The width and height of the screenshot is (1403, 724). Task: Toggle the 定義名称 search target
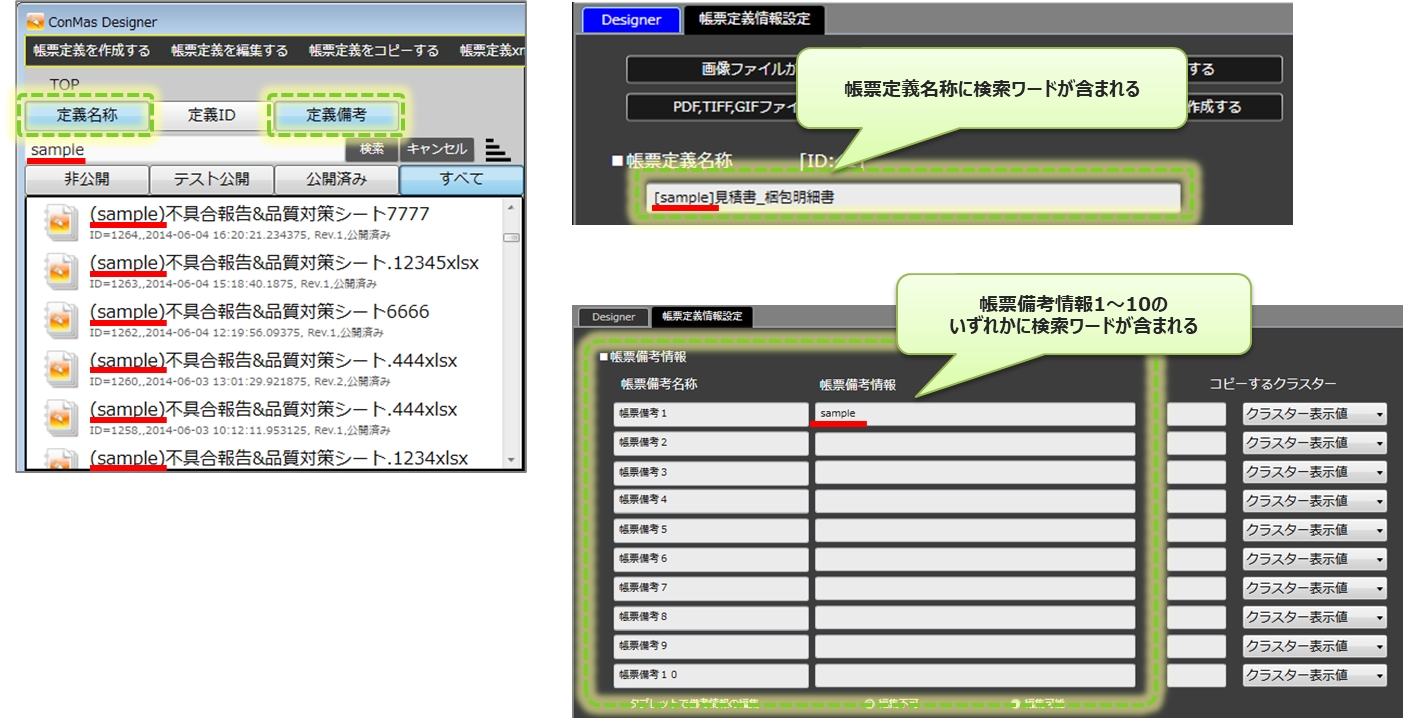pos(87,115)
